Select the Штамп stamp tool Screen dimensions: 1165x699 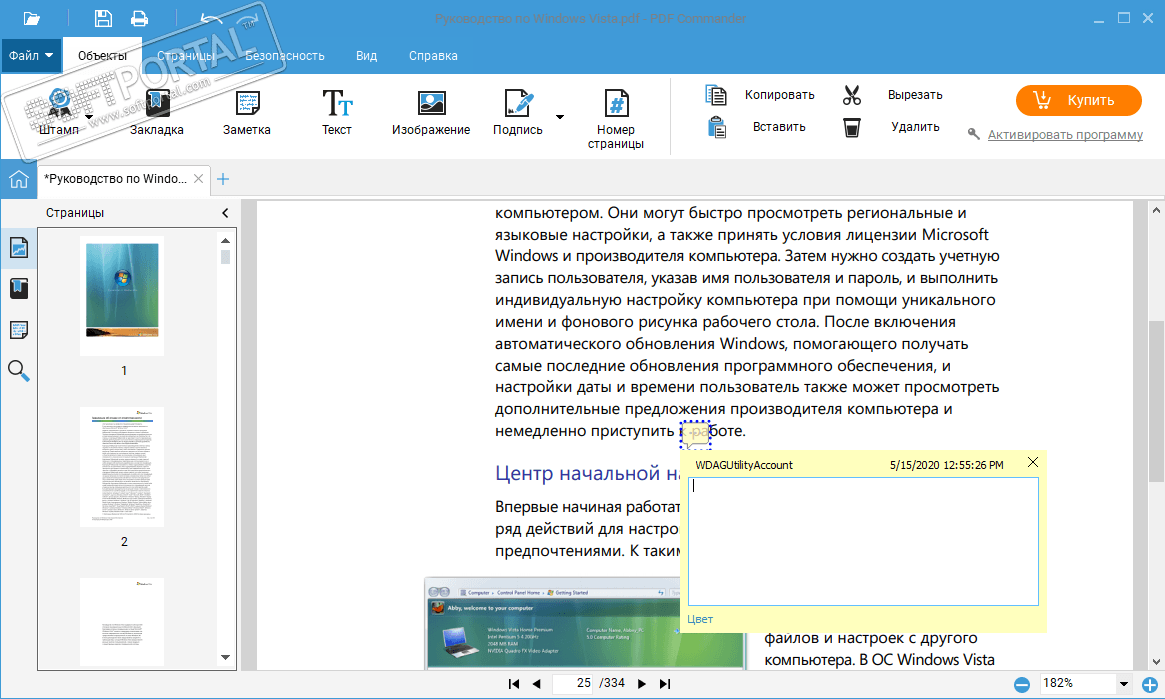59,111
